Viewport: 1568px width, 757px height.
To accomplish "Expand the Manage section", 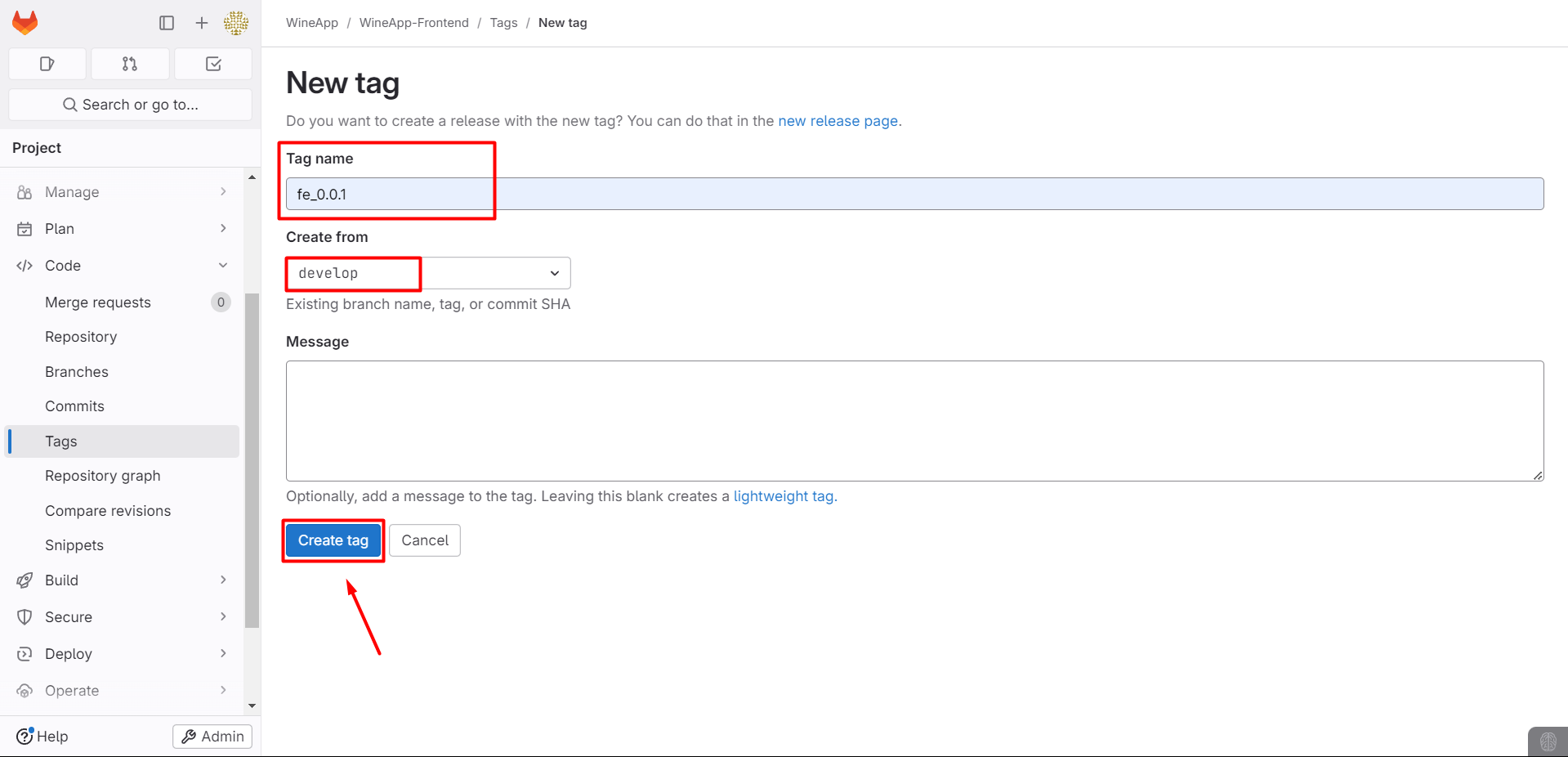I will point(123,192).
